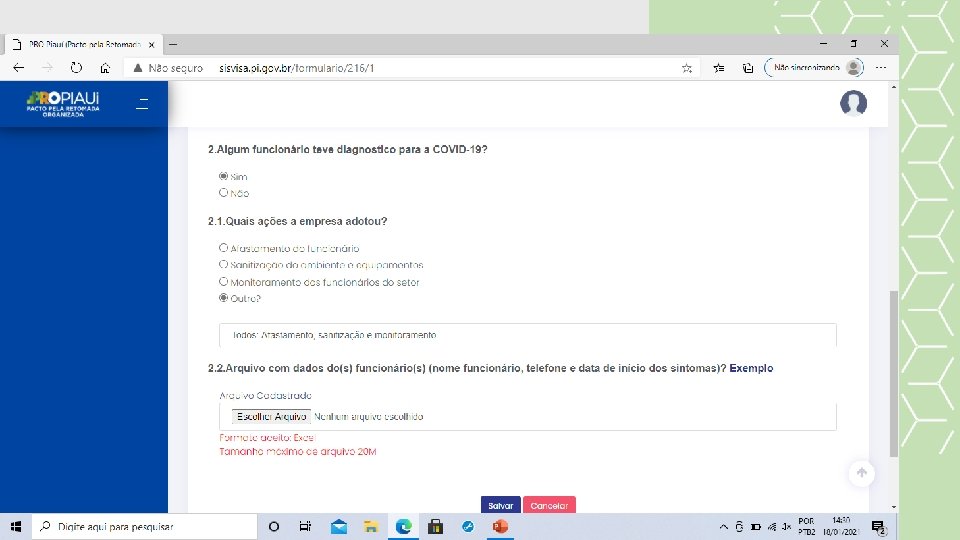960x540 pixels.
Task: Open the taskbar clock and date
Action: pyautogui.click(x=841, y=527)
